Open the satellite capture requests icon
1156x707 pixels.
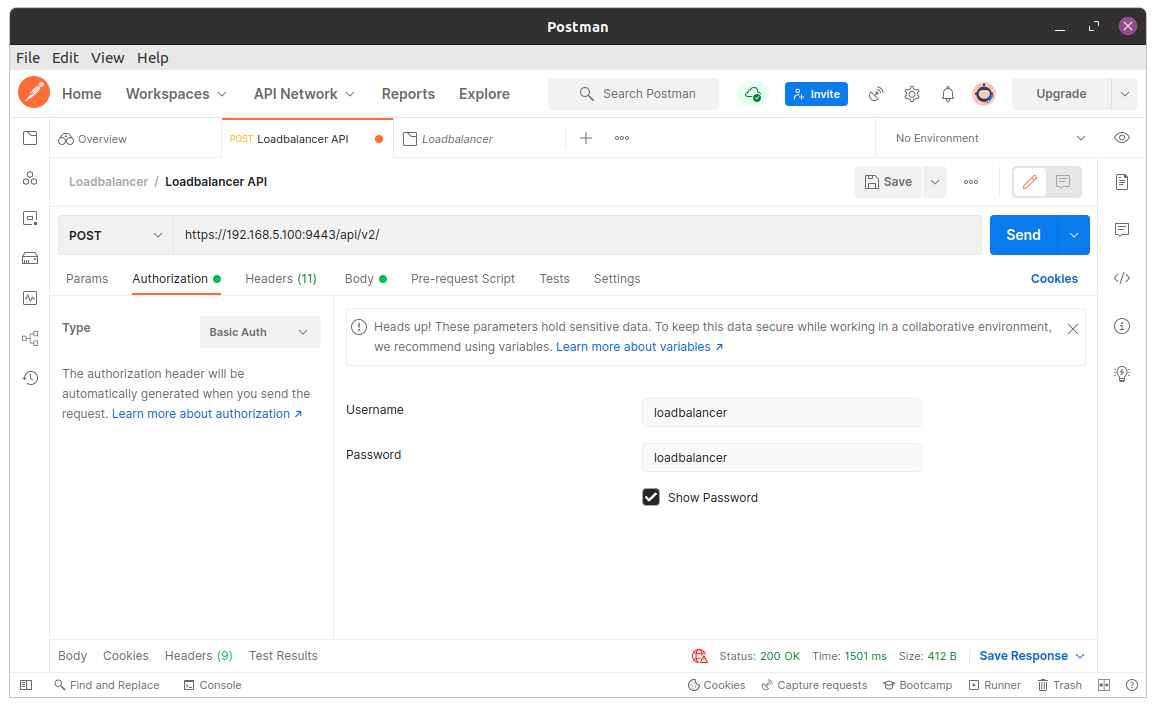click(876, 94)
